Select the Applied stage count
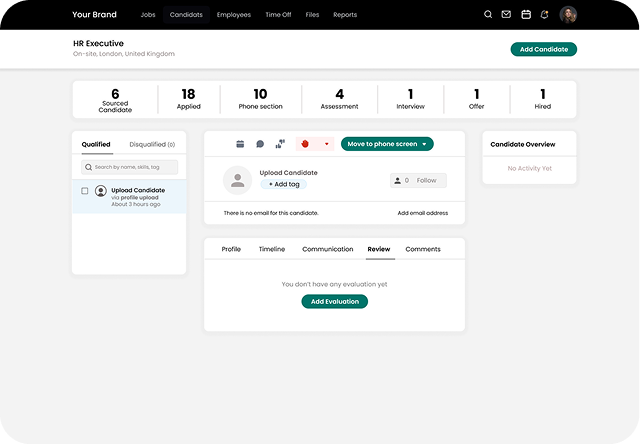640x444 pixels. [189, 100]
